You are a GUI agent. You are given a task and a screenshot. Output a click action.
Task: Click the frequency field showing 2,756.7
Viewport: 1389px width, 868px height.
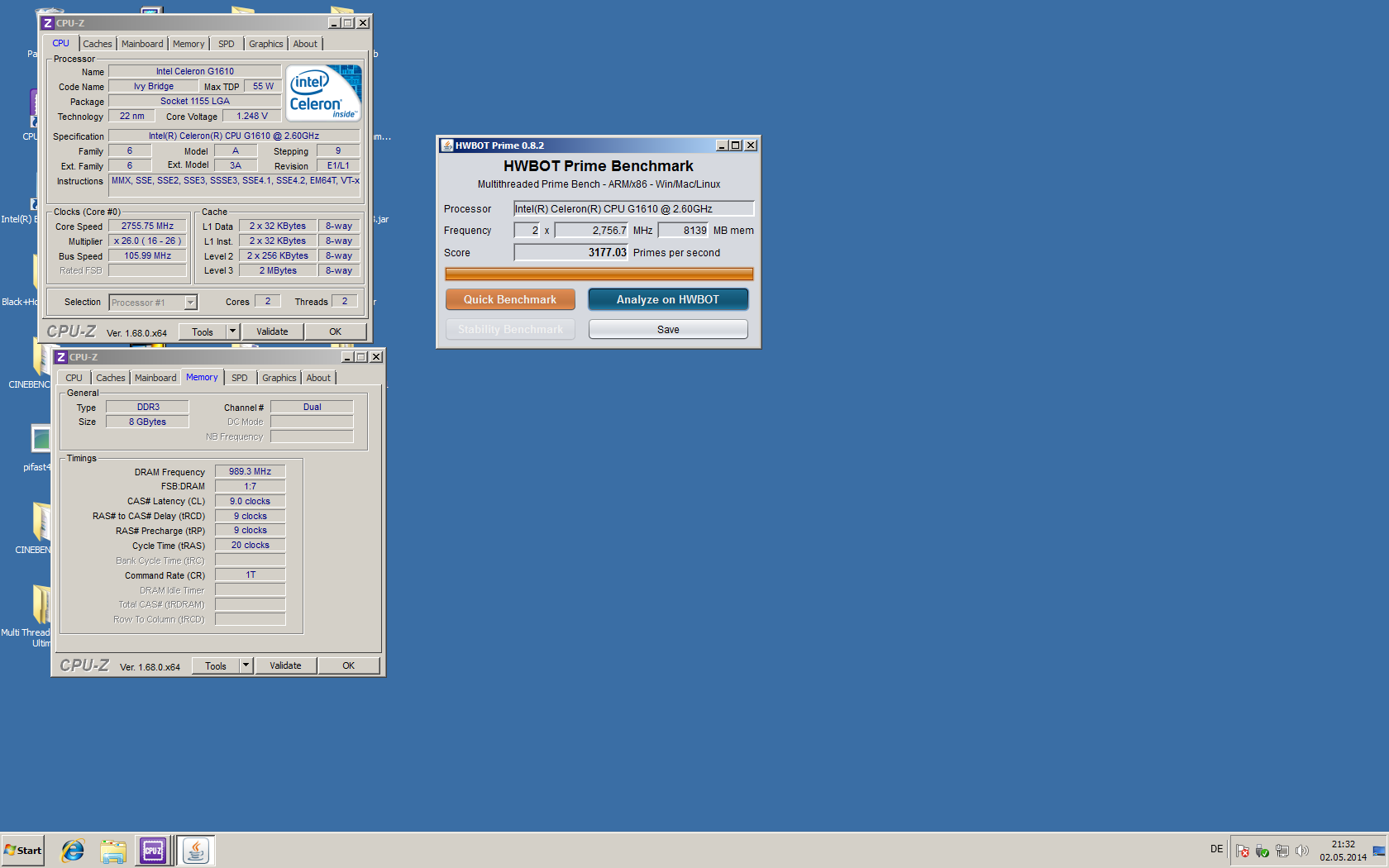point(591,230)
